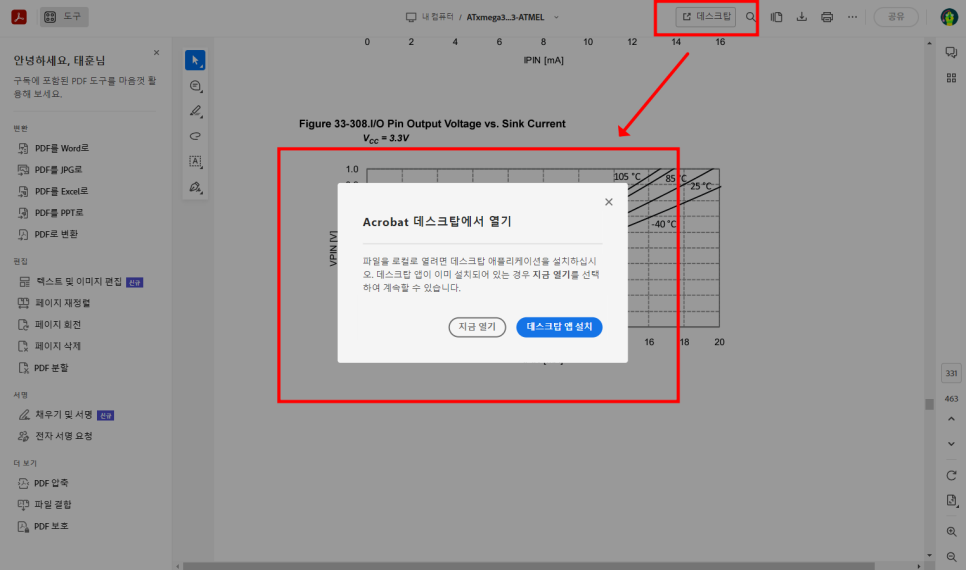
Task: Click the 공유 share button
Action: tap(896, 17)
